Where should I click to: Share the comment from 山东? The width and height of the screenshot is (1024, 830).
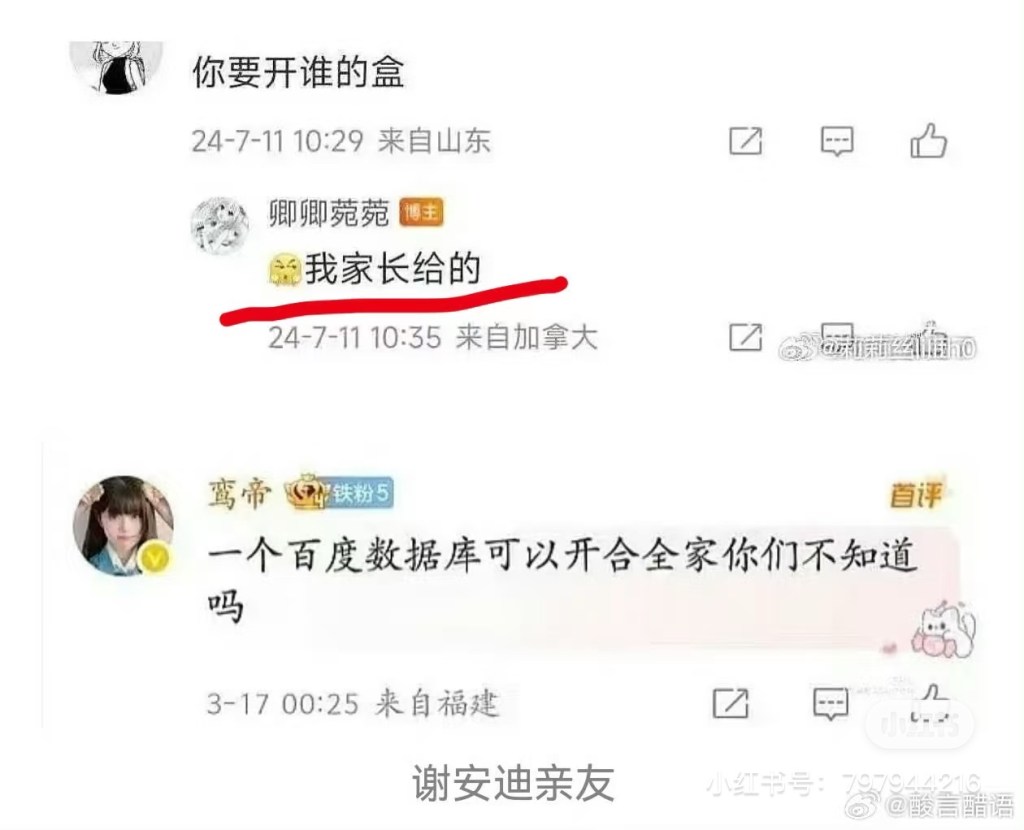point(745,140)
